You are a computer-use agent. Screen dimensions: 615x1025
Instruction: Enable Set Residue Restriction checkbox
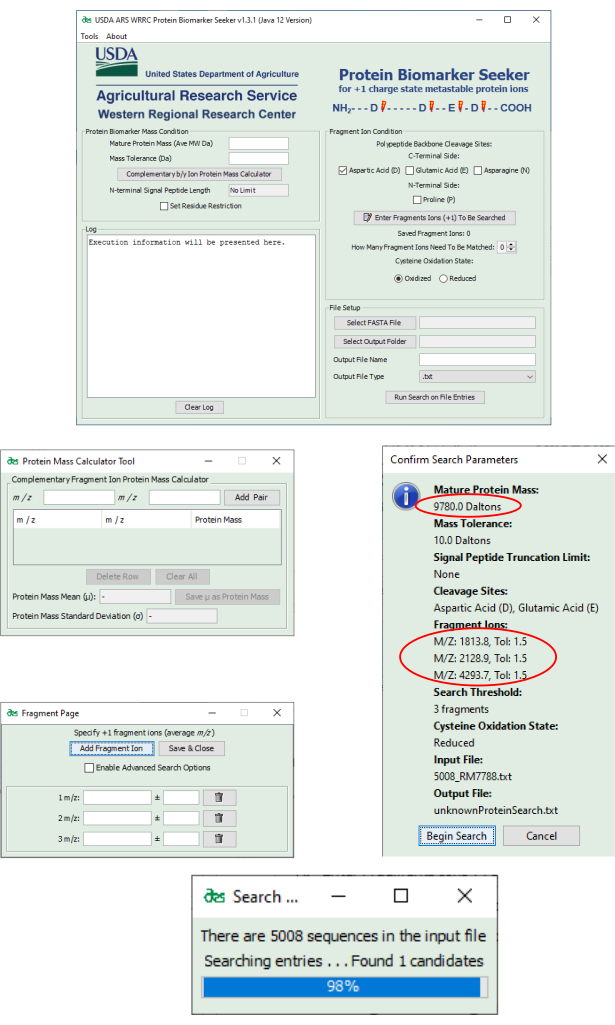tap(164, 206)
